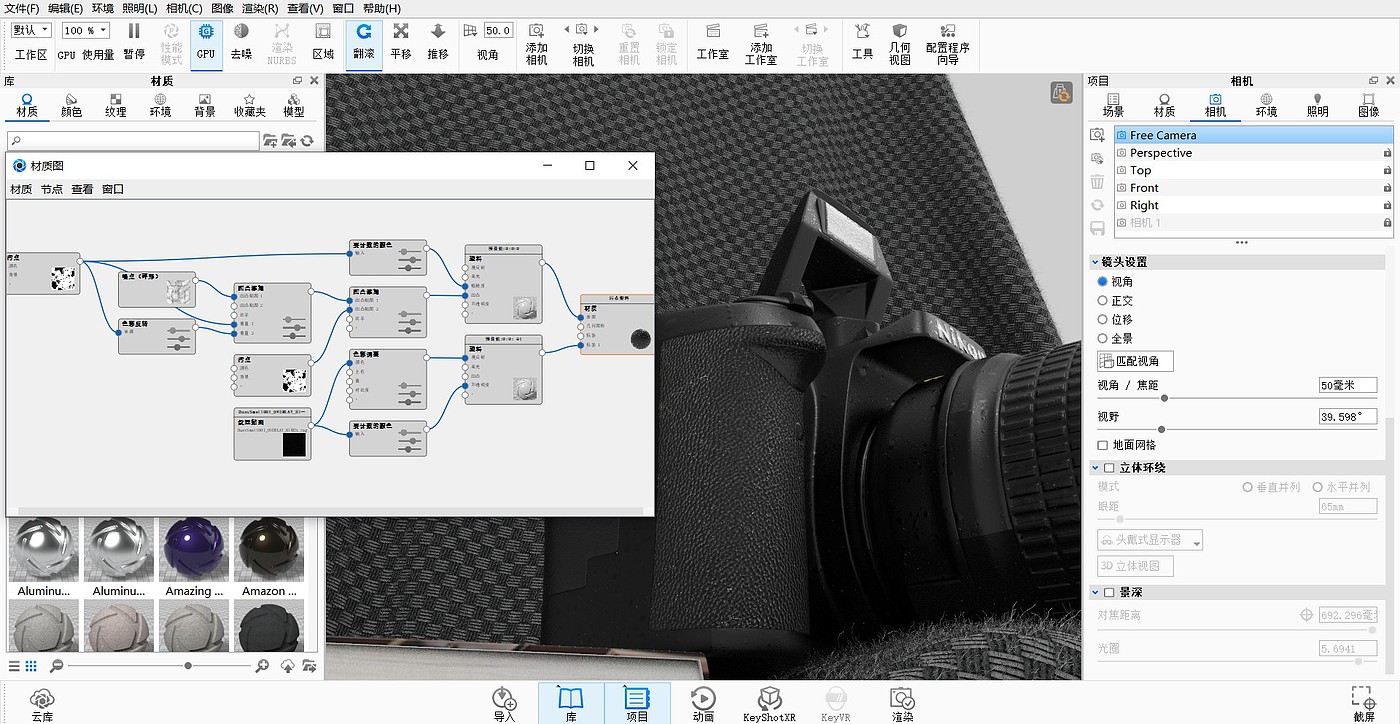Select the 正交 orthographic lens radio button
The width and height of the screenshot is (1400, 724).
1103,301
